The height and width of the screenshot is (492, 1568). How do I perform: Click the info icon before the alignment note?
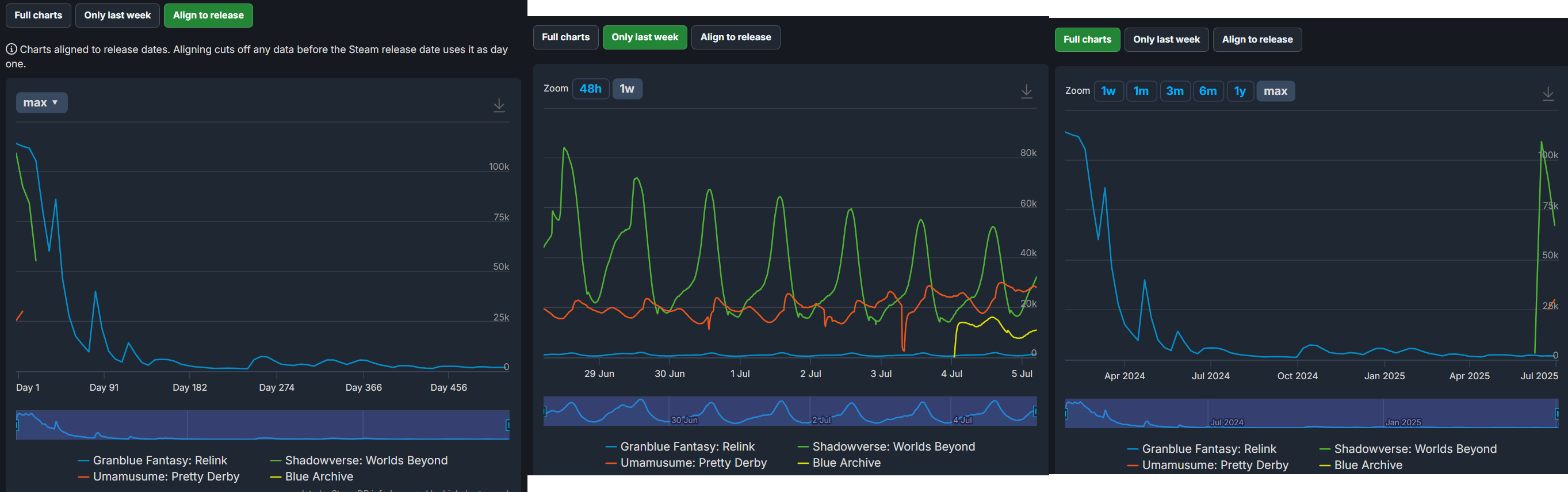click(x=12, y=49)
